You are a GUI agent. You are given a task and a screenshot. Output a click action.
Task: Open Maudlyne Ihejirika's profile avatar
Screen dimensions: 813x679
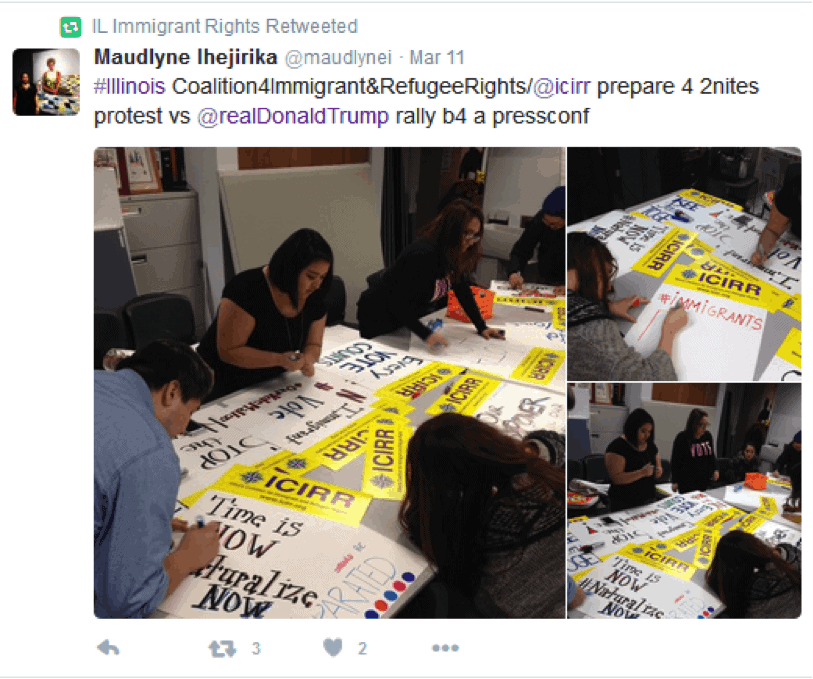pyautogui.click(x=46, y=82)
